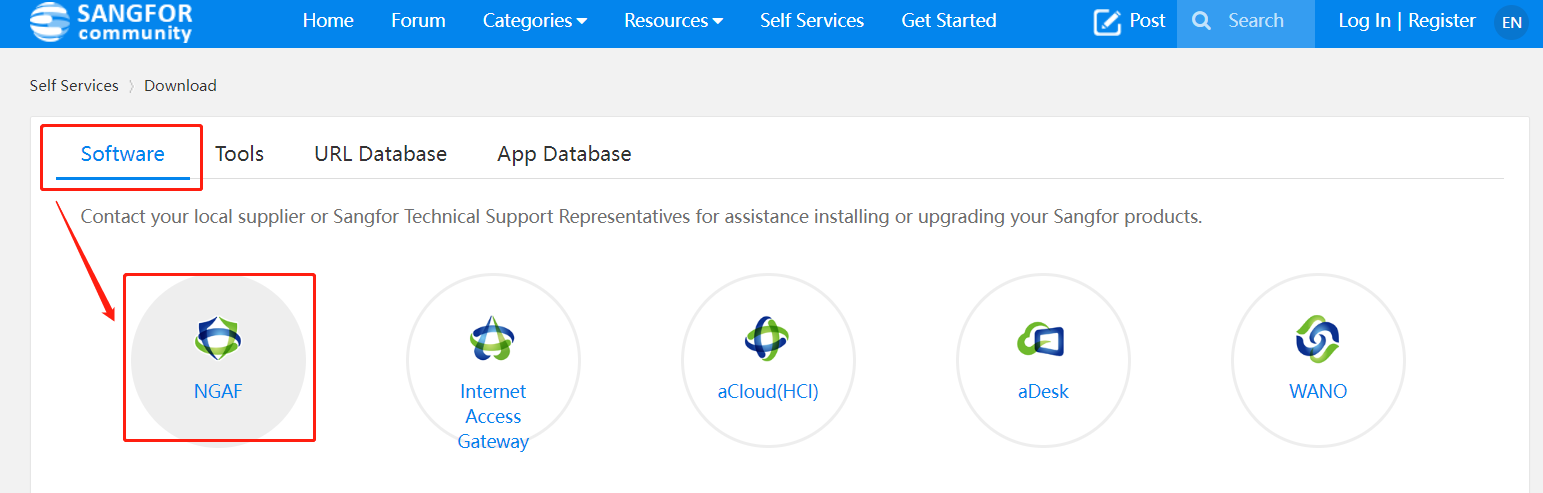Click the Register link
1543x493 pixels.
click(x=1441, y=21)
